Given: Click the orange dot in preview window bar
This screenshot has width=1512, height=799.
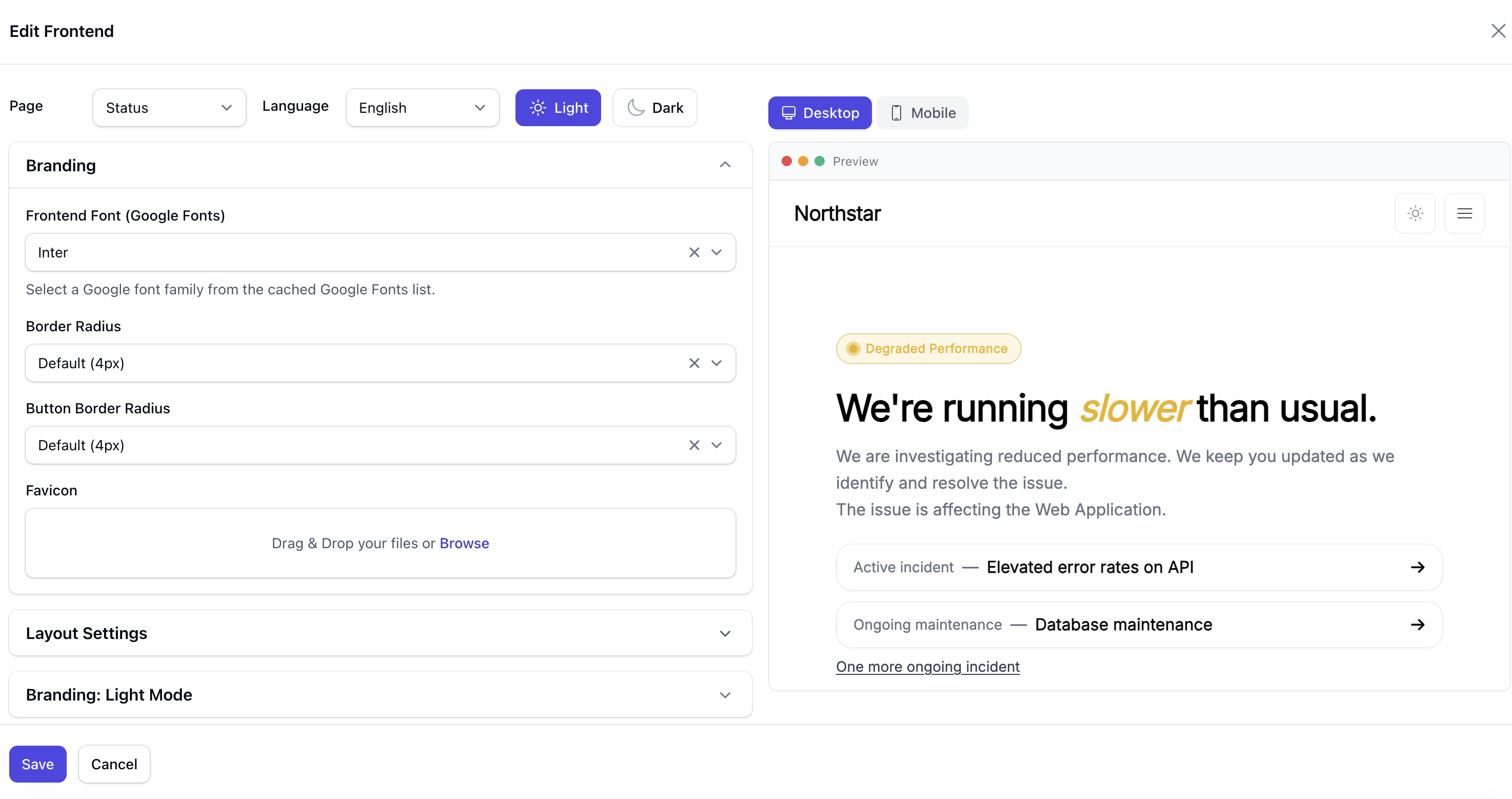Looking at the screenshot, I should click(x=803, y=161).
